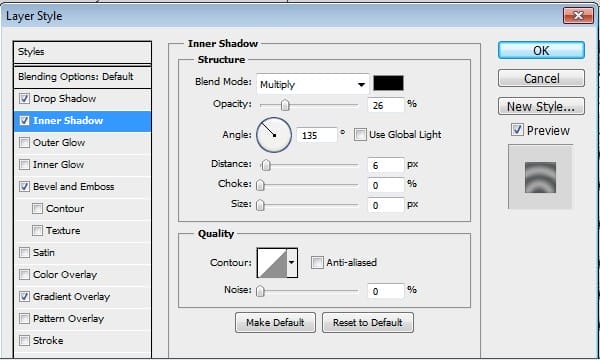Enable the Color Overlay checkbox
600x360 pixels.
(24, 275)
